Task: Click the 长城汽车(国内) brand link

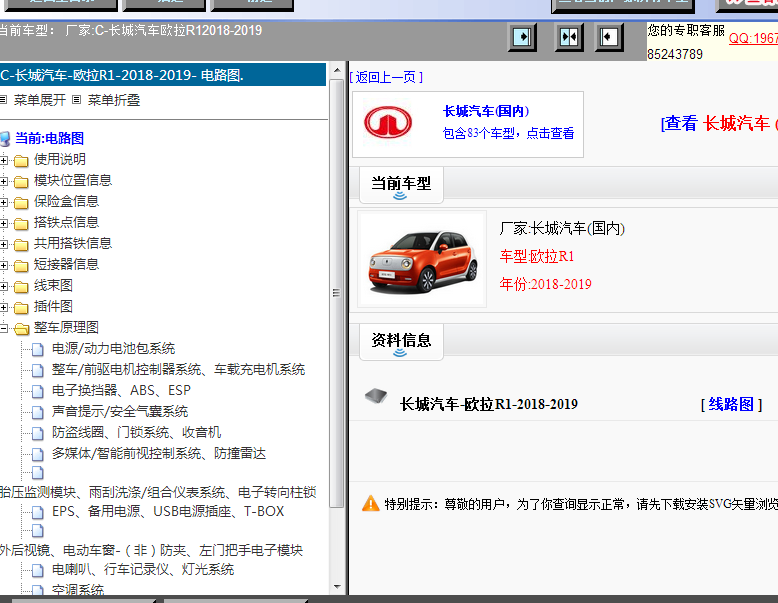Action: click(x=486, y=111)
